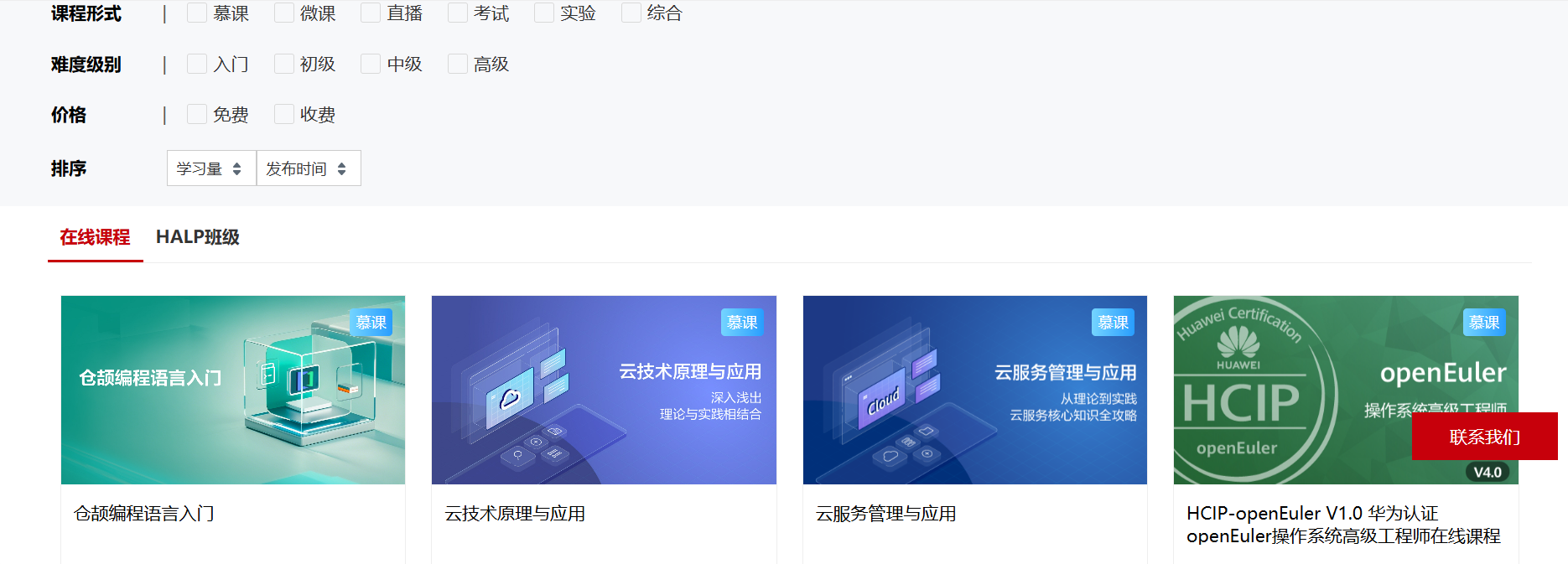
Task: Tick the 考试 checkbox
Action: click(x=458, y=13)
